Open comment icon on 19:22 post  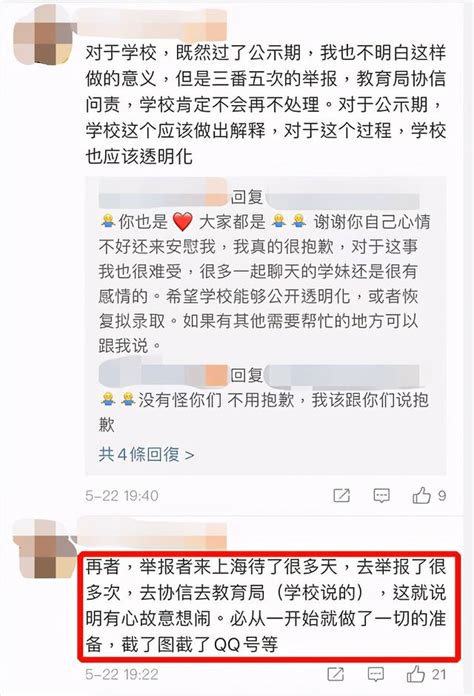click(x=375, y=674)
